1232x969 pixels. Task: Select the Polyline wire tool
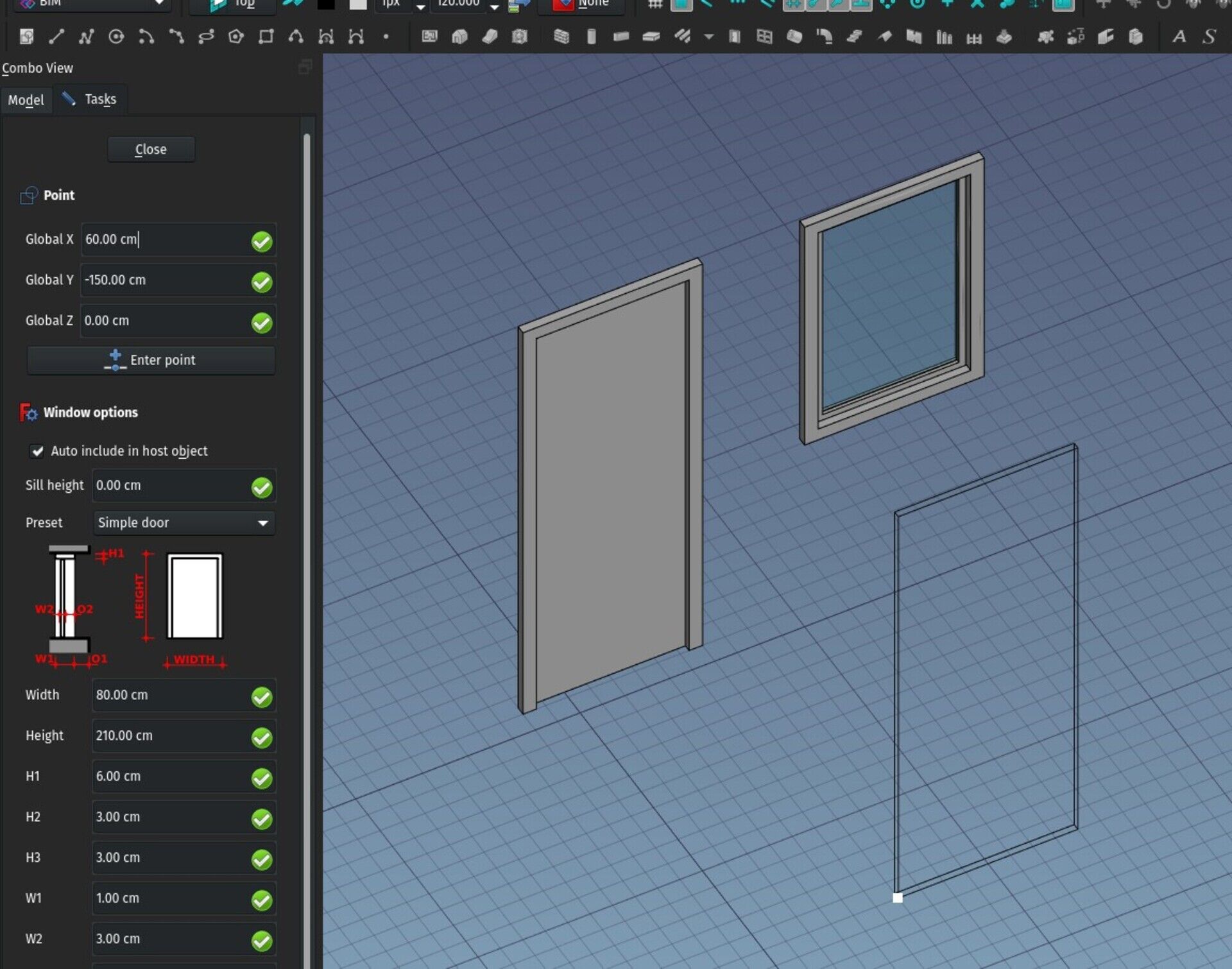(x=86, y=37)
